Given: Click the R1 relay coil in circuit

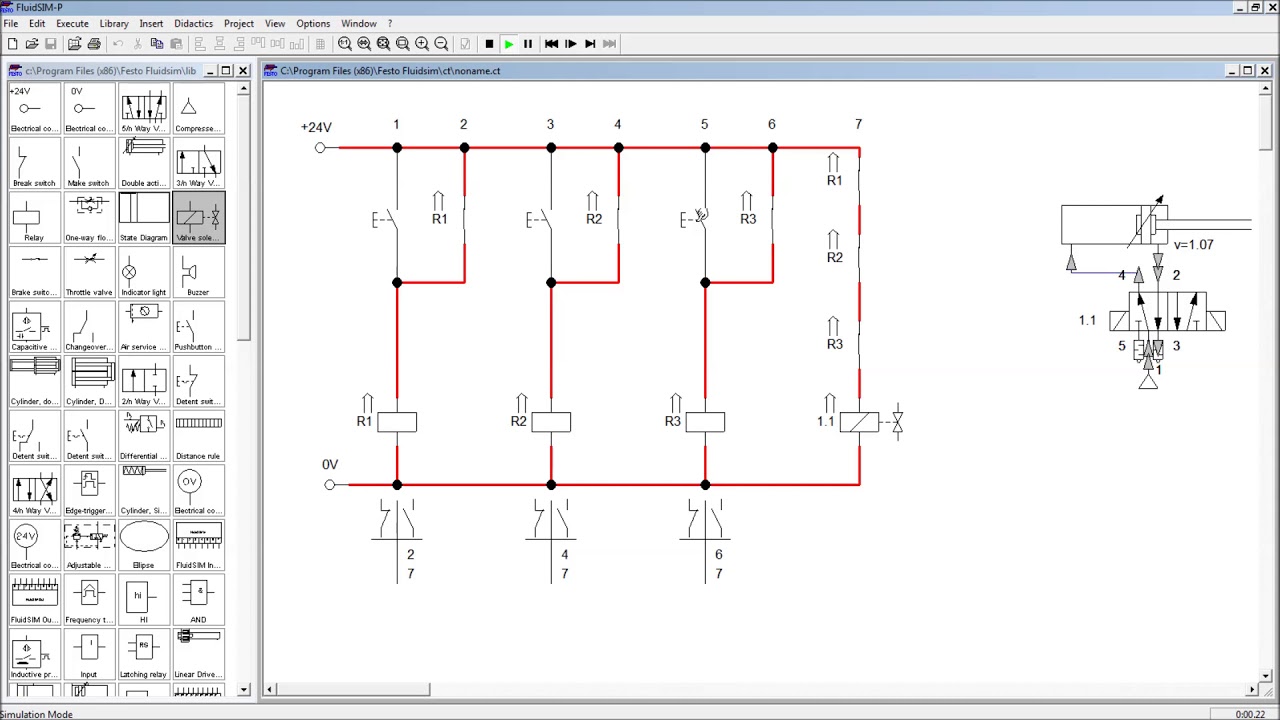Looking at the screenshot, I should point(397,422).
